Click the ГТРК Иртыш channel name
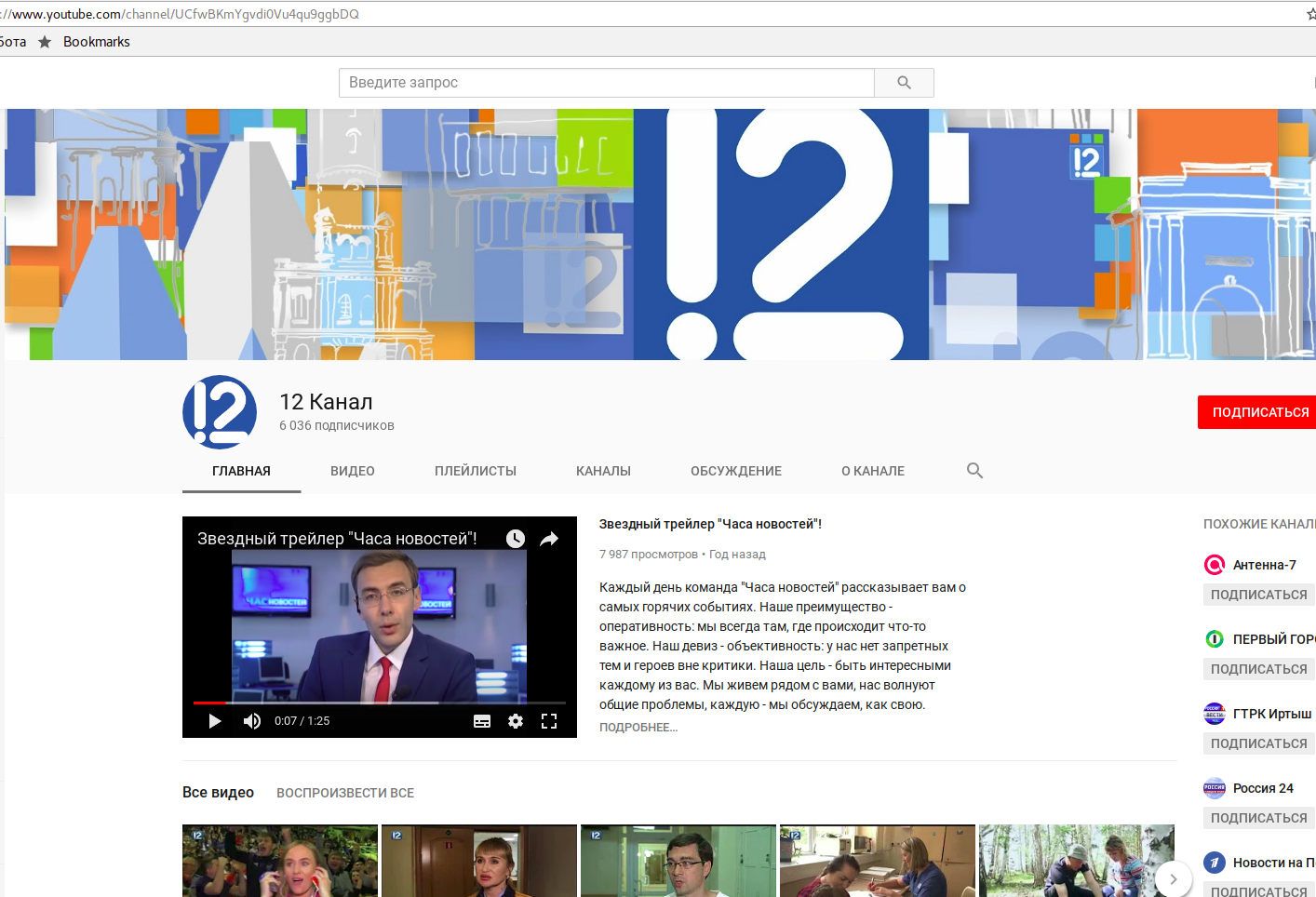 (1272, 714)
